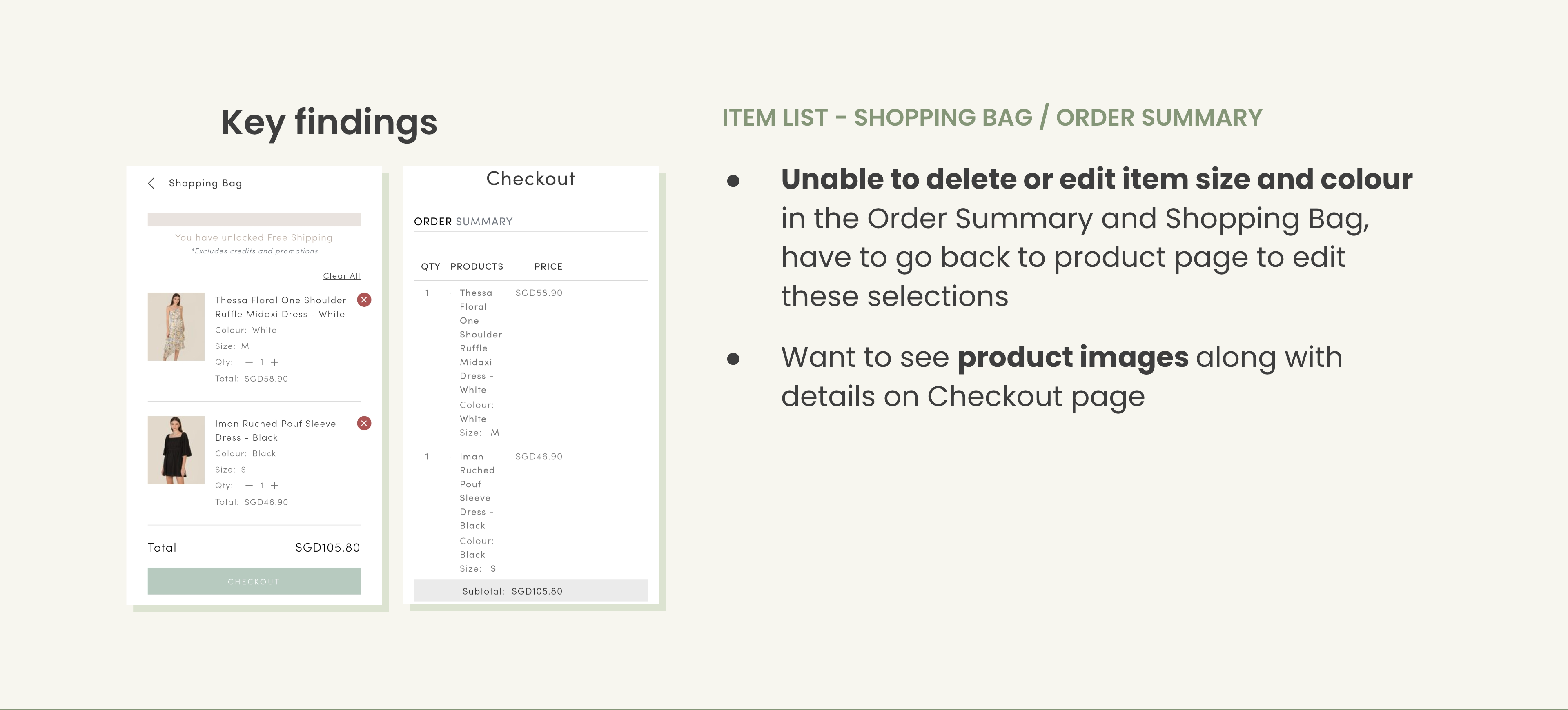Increase quantity of Thessa Floral dress

click(x=274, y=362)
